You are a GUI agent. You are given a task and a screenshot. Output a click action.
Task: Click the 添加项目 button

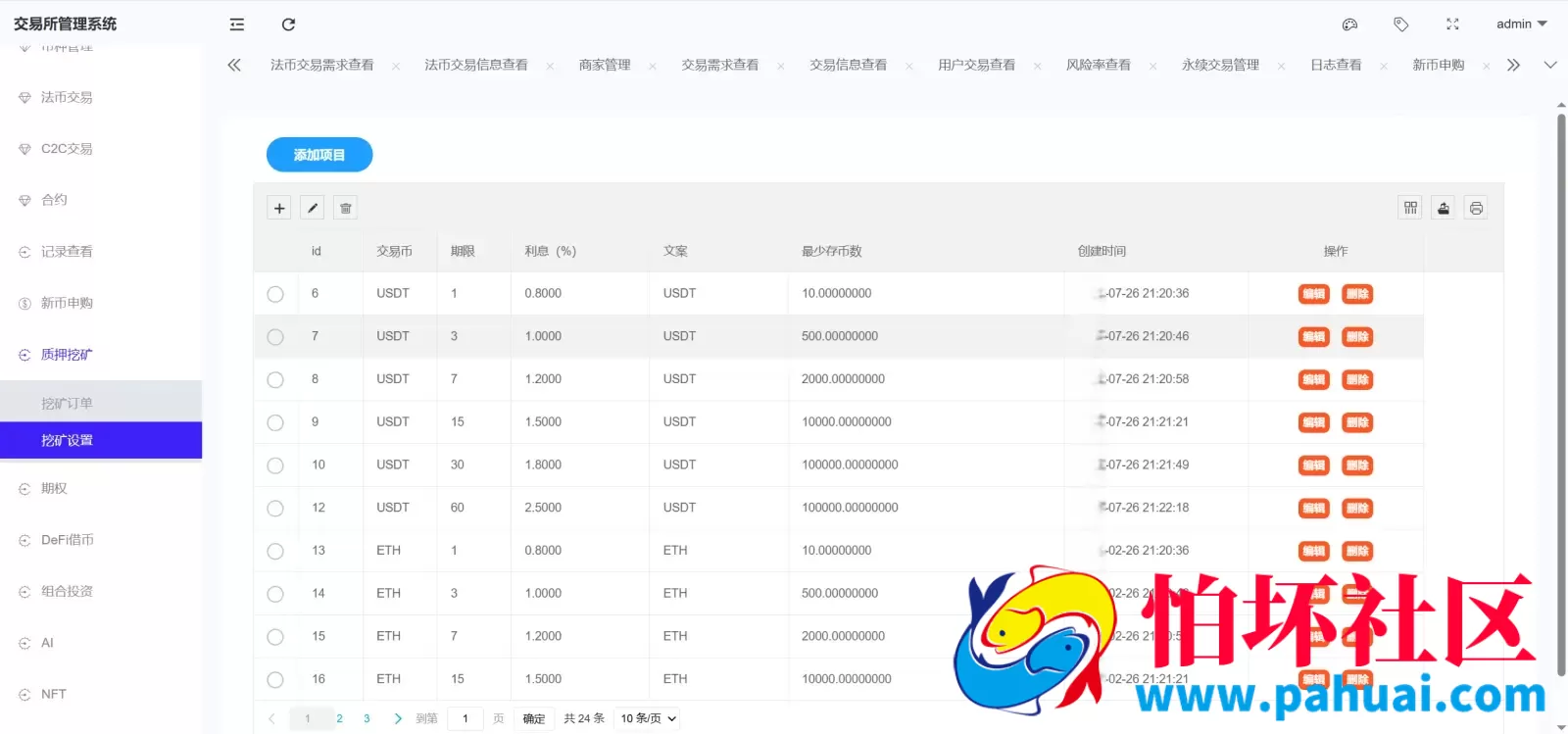click(319, 155)
